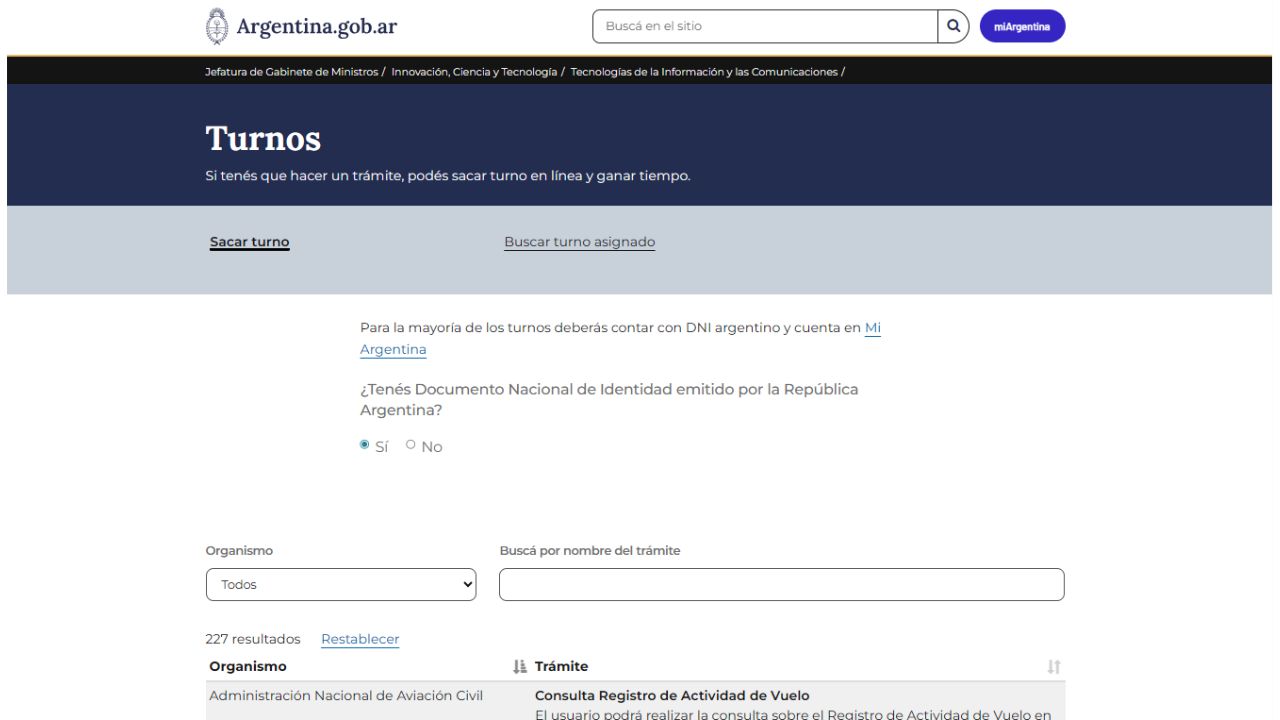Open the Organismo dropdown
The width and height of the screenshot is (1280, 720).
point(341,585)
